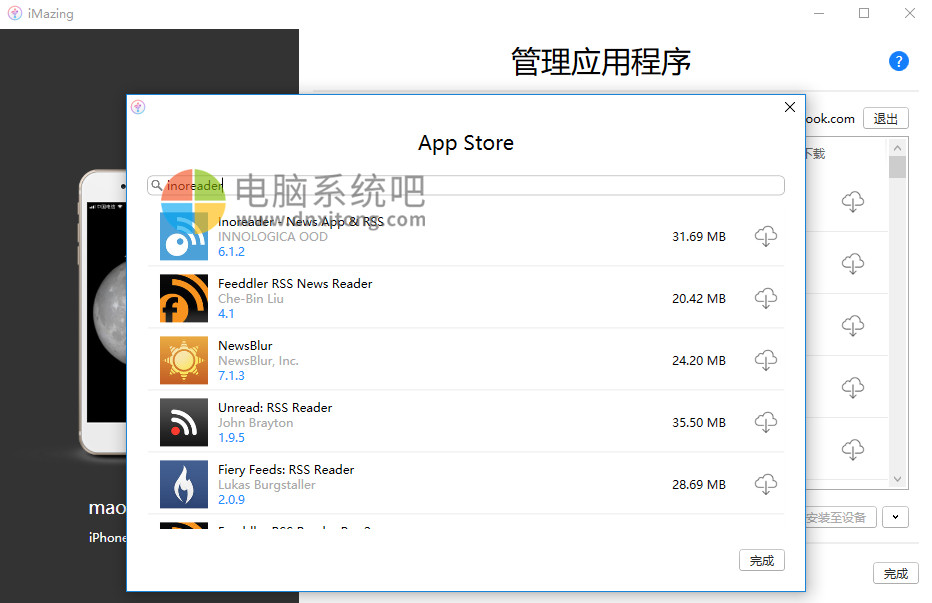The image size is (932, 603).
Task: Click the search magnifier icon
Action: [x=156, y=185]
